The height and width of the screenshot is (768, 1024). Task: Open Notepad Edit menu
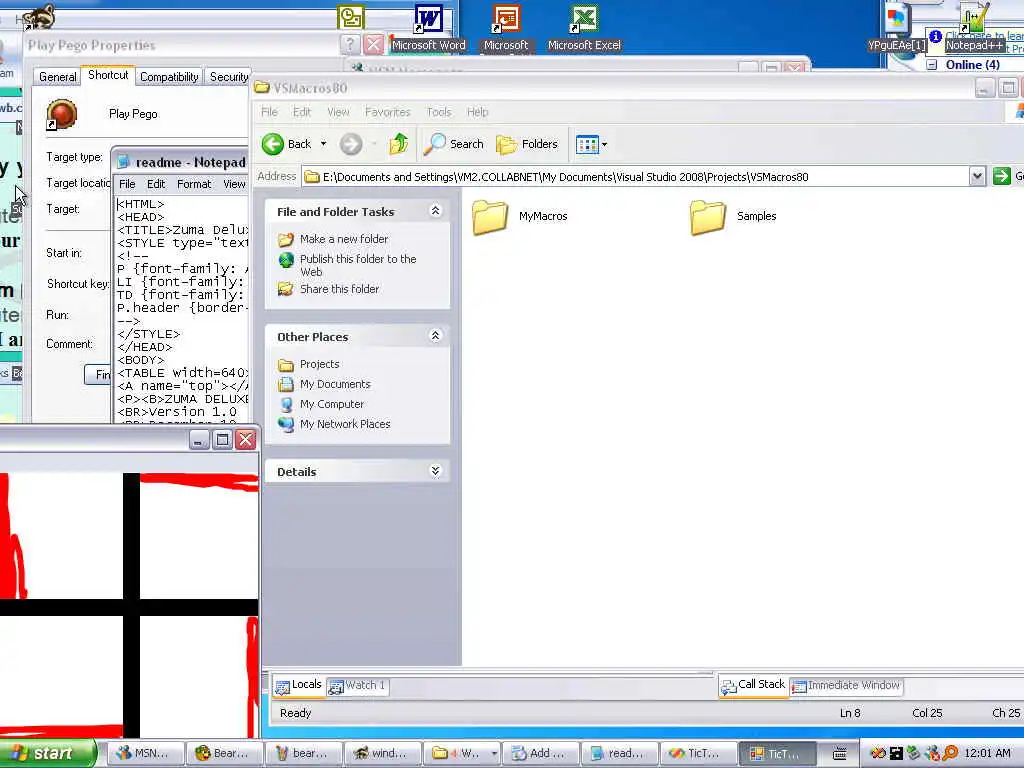pyautogui.click(x=156, y=184)
